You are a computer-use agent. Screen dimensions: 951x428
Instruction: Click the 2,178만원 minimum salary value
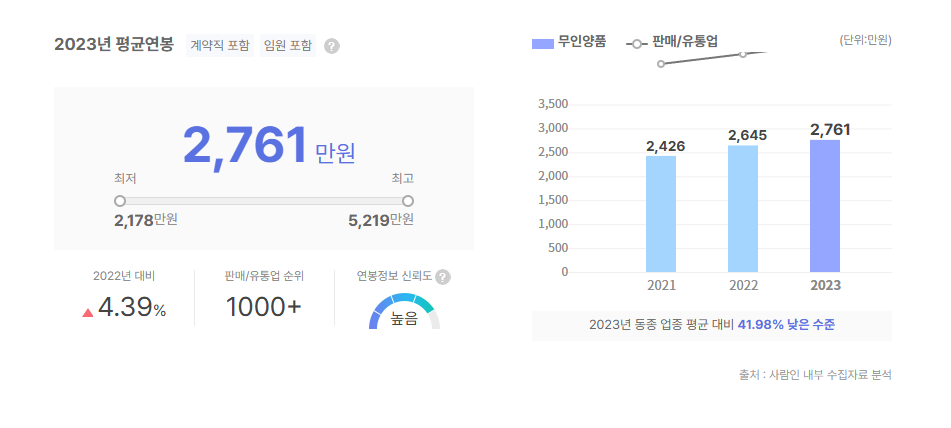[146, 221]
